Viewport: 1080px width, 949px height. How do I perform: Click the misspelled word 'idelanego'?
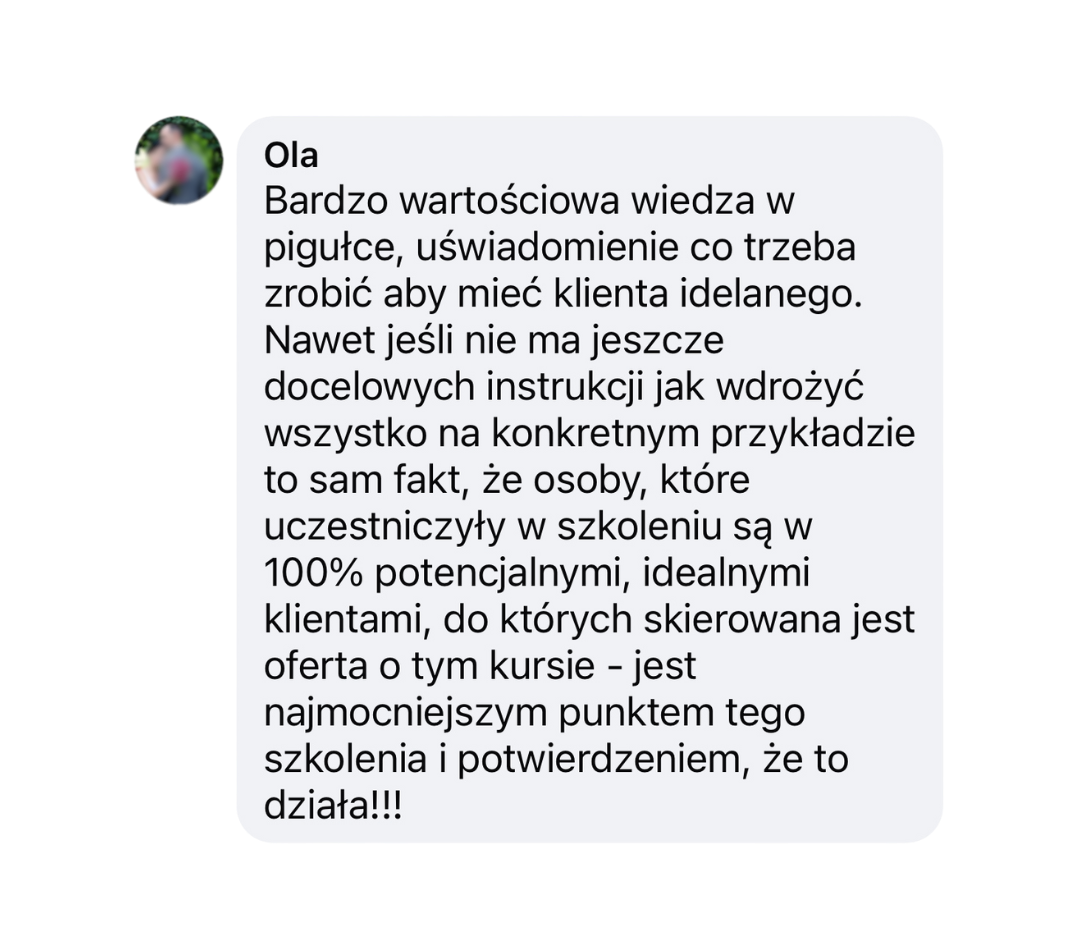[771, 295]
